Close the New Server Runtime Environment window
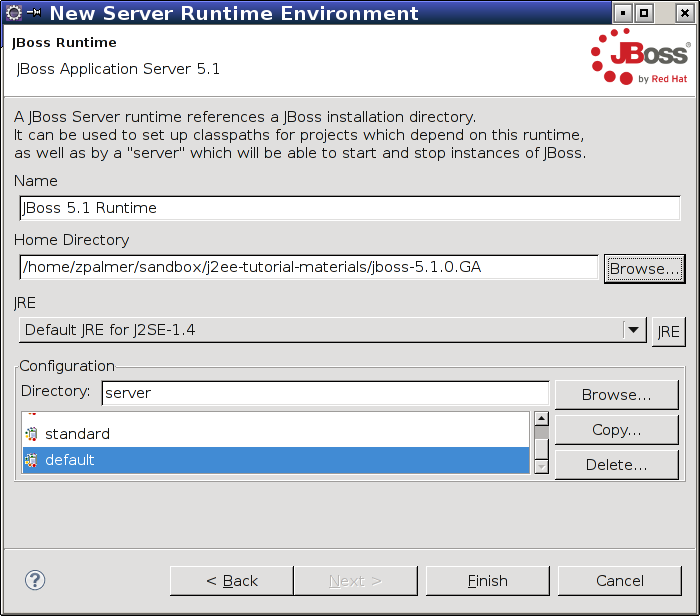The height and width of the screenshot is (616, 700). 684,13
